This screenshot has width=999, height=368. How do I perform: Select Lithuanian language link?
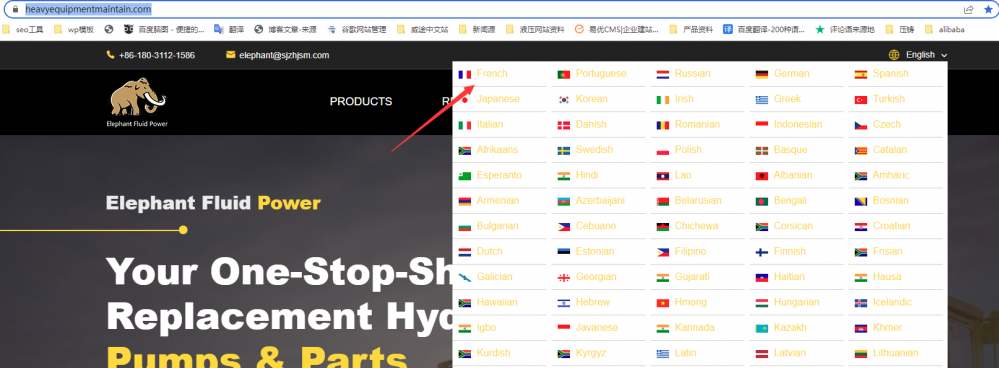896,353
